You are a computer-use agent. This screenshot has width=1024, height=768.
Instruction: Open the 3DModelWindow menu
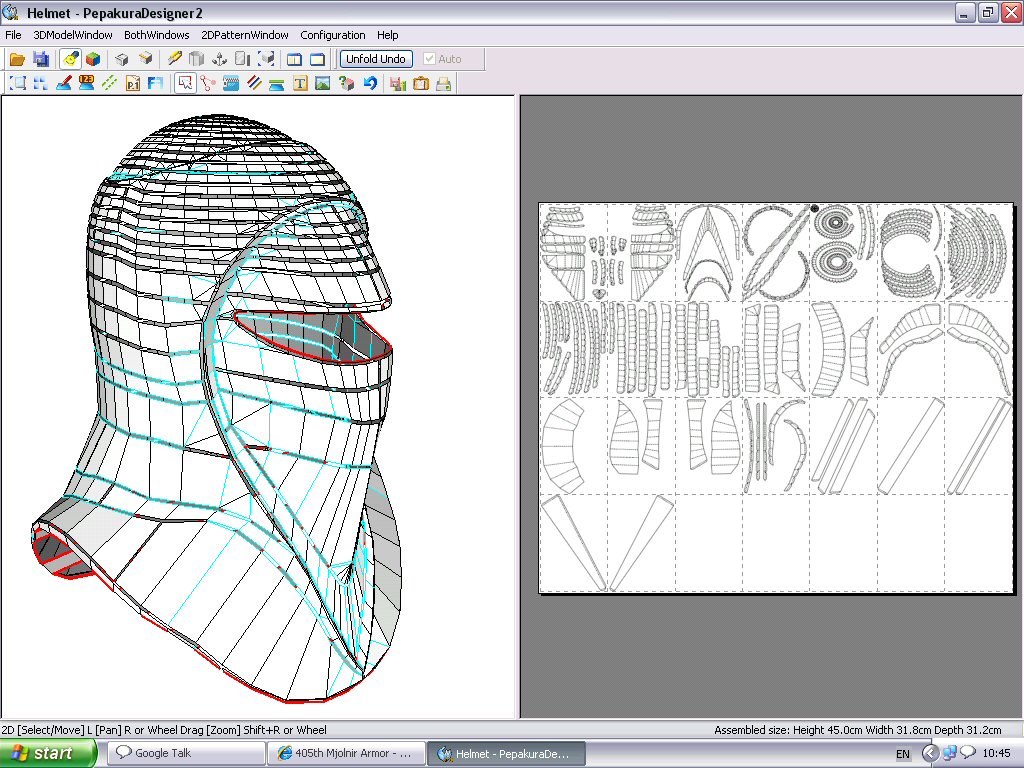[72, 35]
